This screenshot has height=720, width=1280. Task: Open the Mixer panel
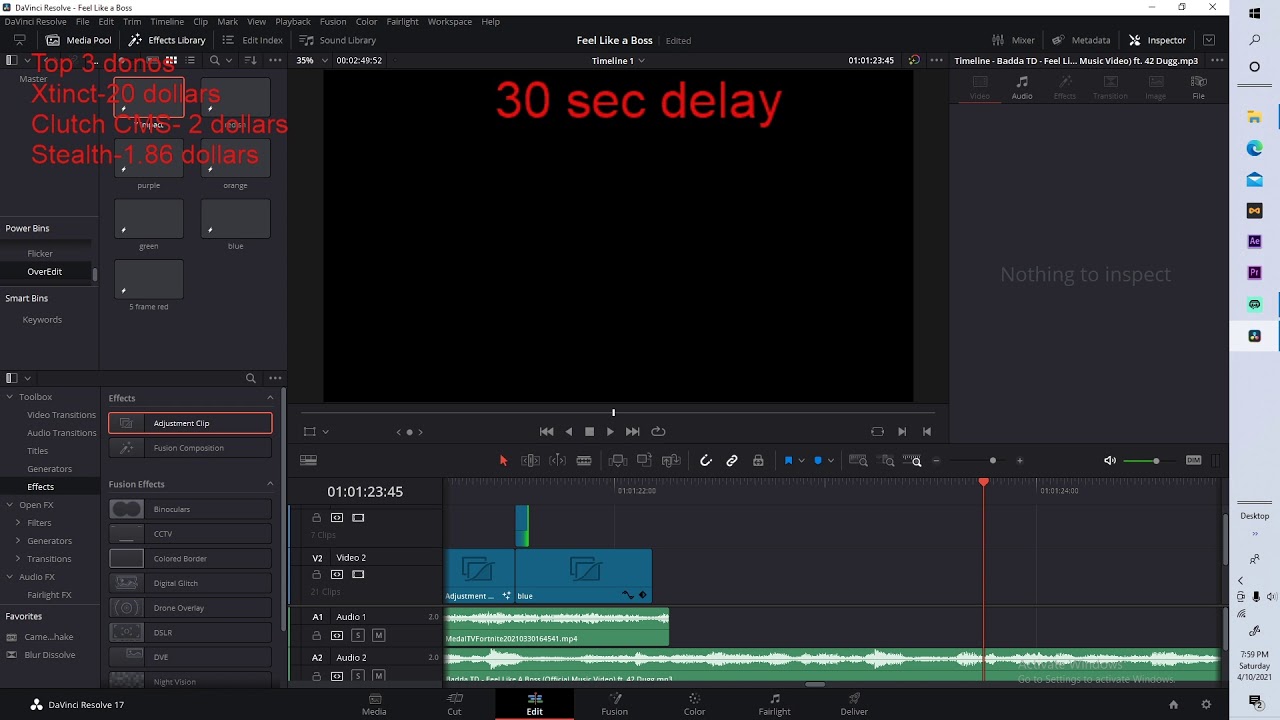[x=1013, y=40]
